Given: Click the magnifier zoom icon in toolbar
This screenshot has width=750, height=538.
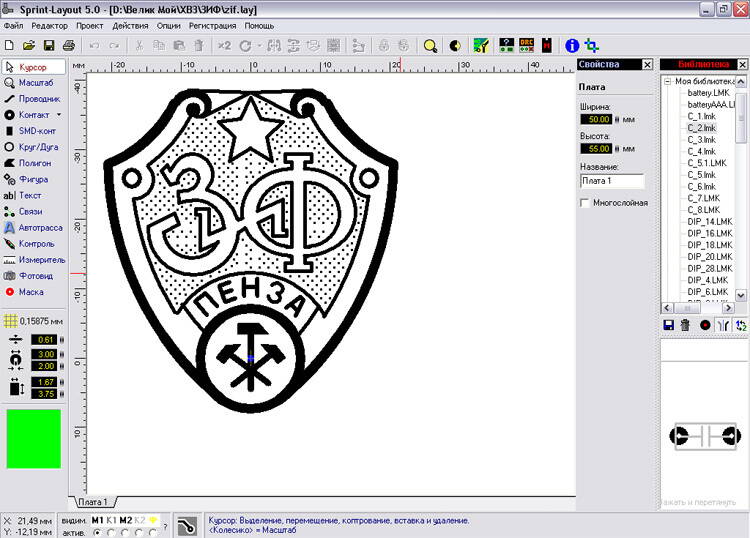Looking at the screenshot, I should coord(430,46).
